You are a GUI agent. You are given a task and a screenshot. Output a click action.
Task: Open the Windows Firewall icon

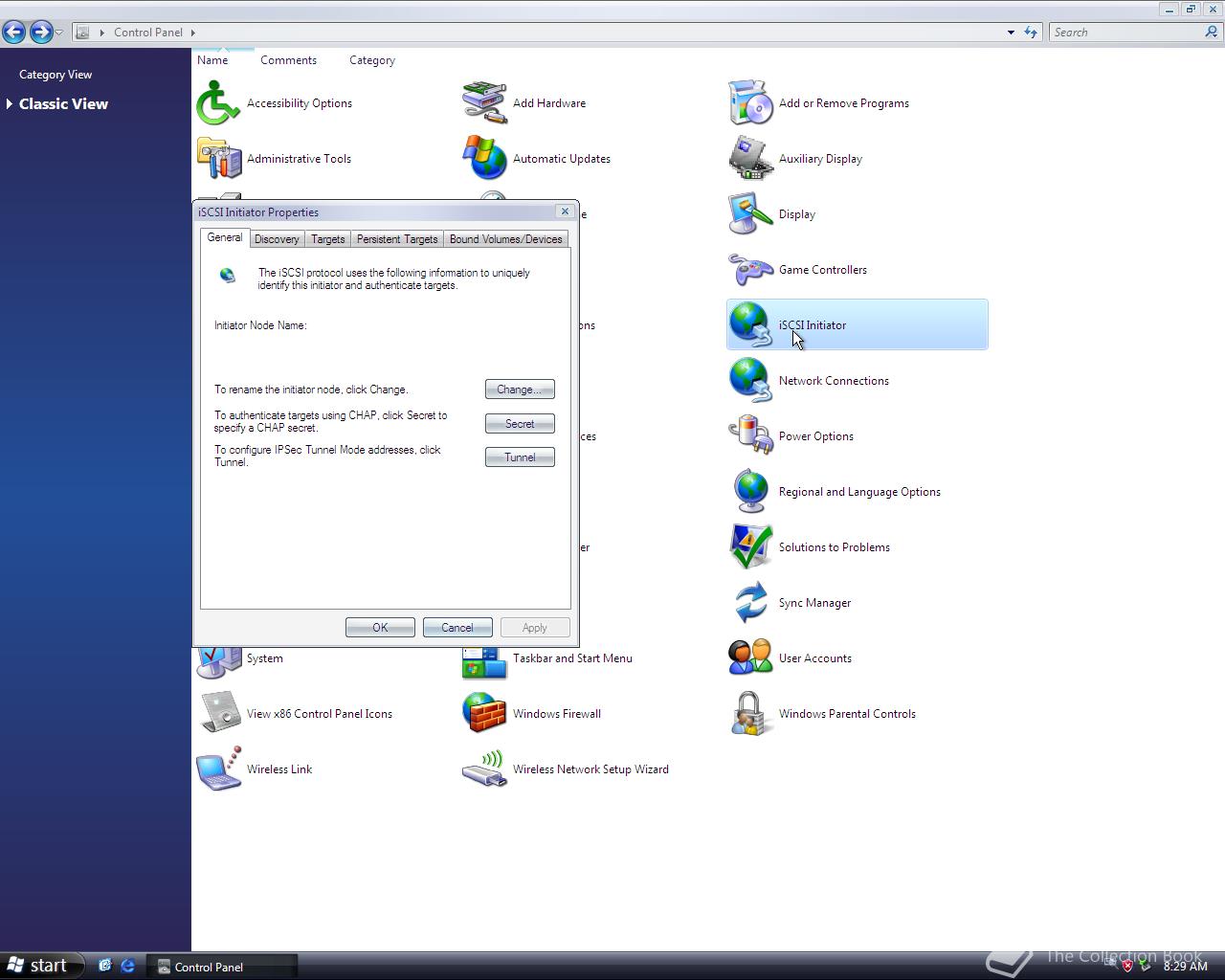pyautogui.click(x=484, y=714)
